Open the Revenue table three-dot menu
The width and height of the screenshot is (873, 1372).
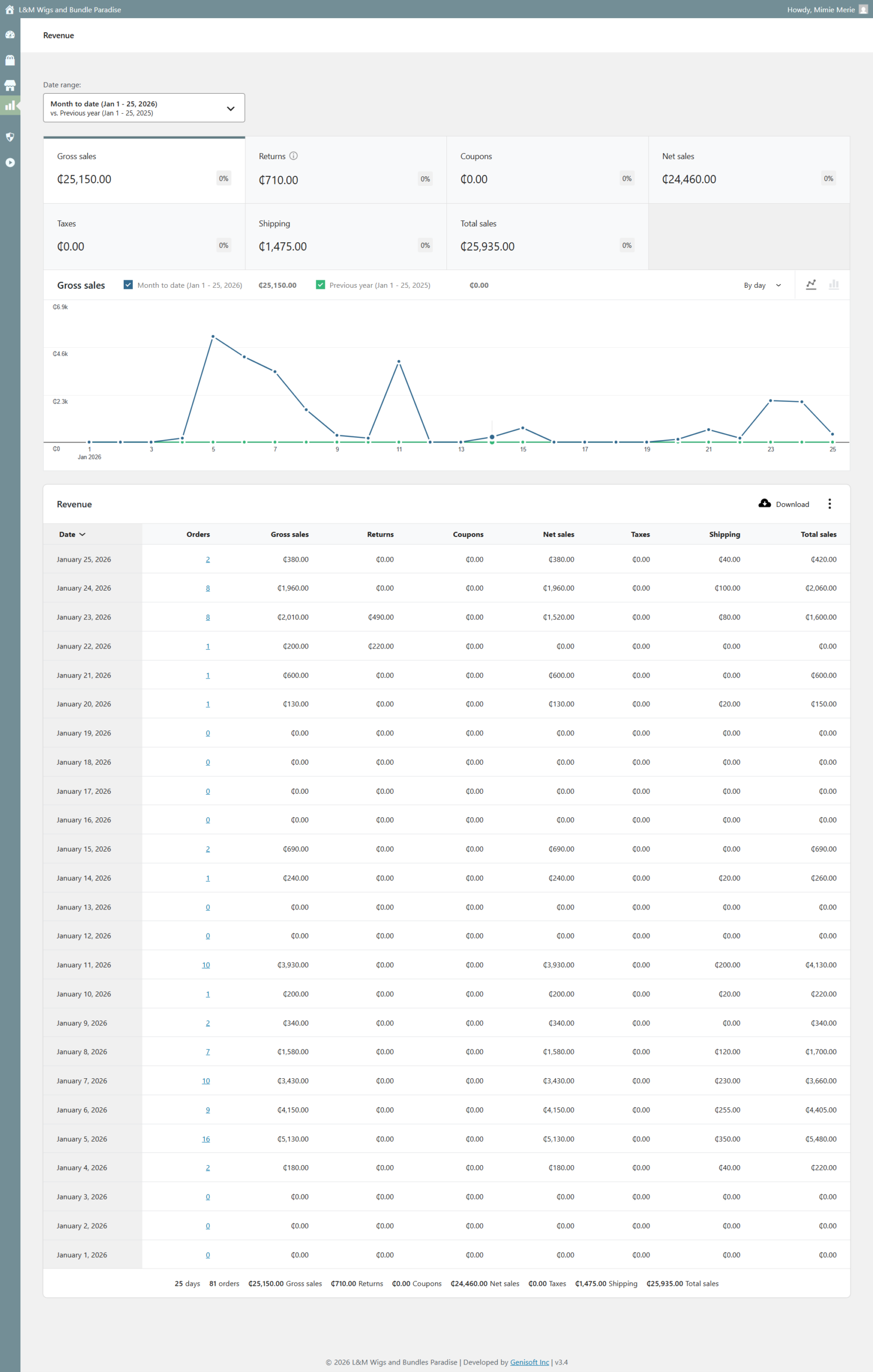click(x=829, y=504)
